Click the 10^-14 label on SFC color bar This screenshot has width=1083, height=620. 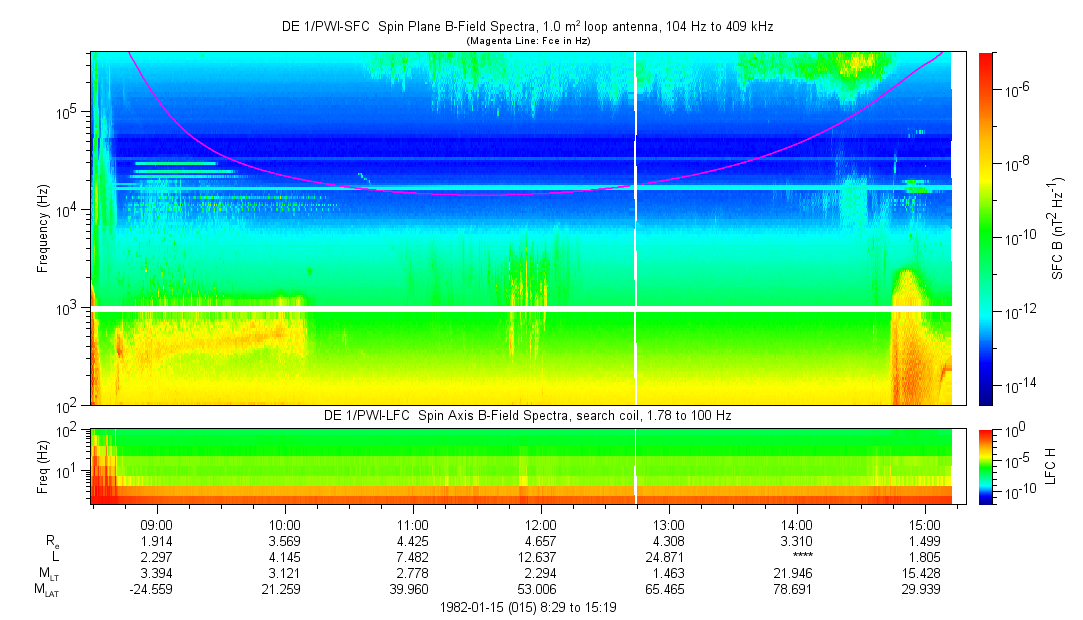click(1018, 386)
